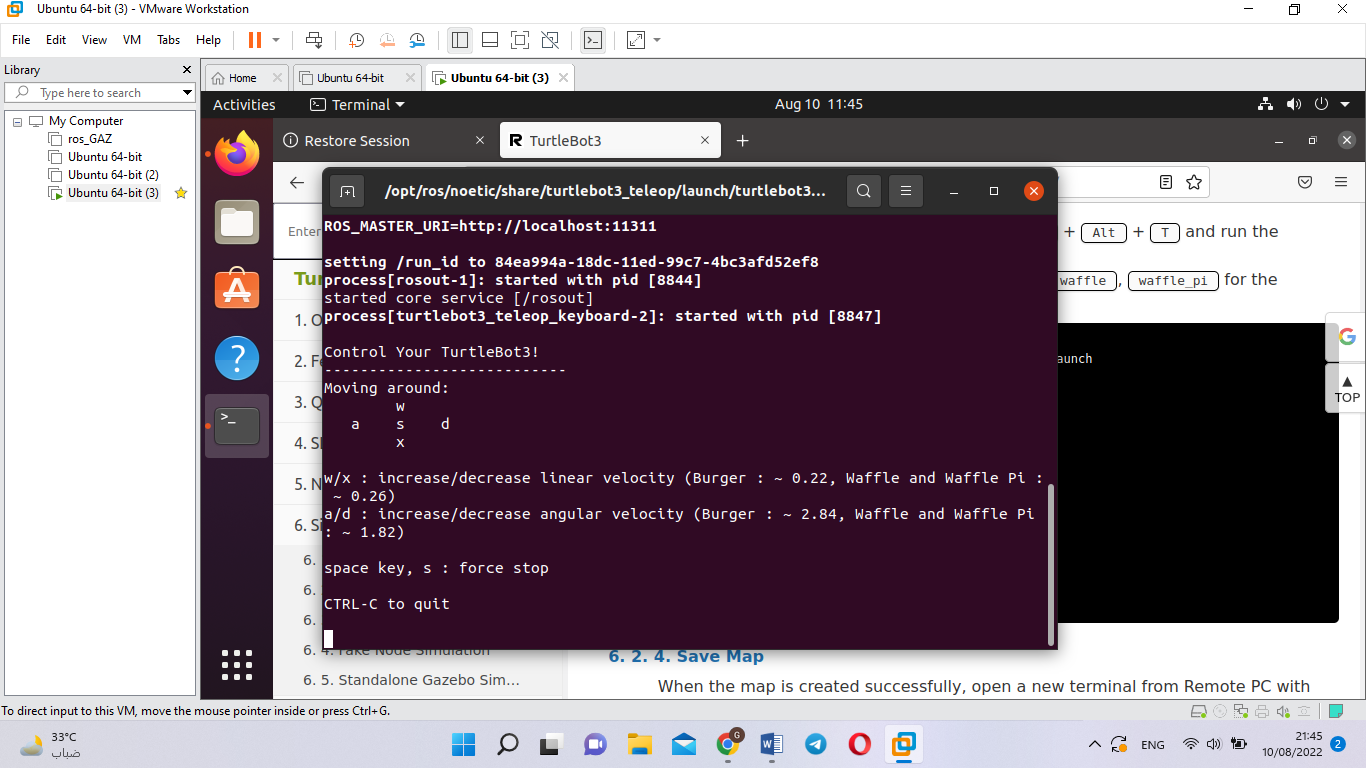Click Activities in the Ubuntu top bar
The height and width of the screenshot is (768, 1366).
pyautogui.click(x=244, y=104)
